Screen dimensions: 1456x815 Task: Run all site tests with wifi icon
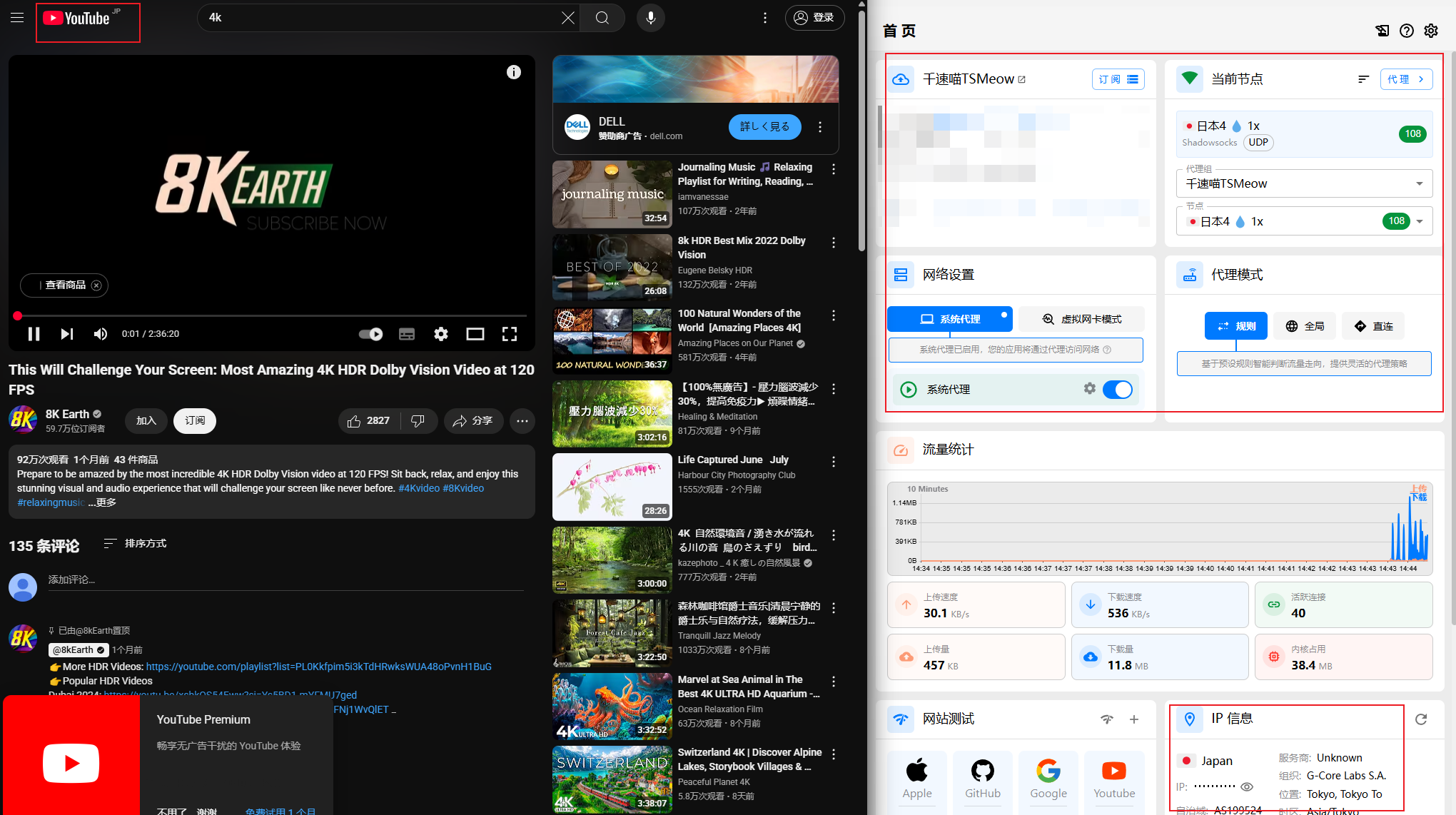click(x=1107, y=719)
